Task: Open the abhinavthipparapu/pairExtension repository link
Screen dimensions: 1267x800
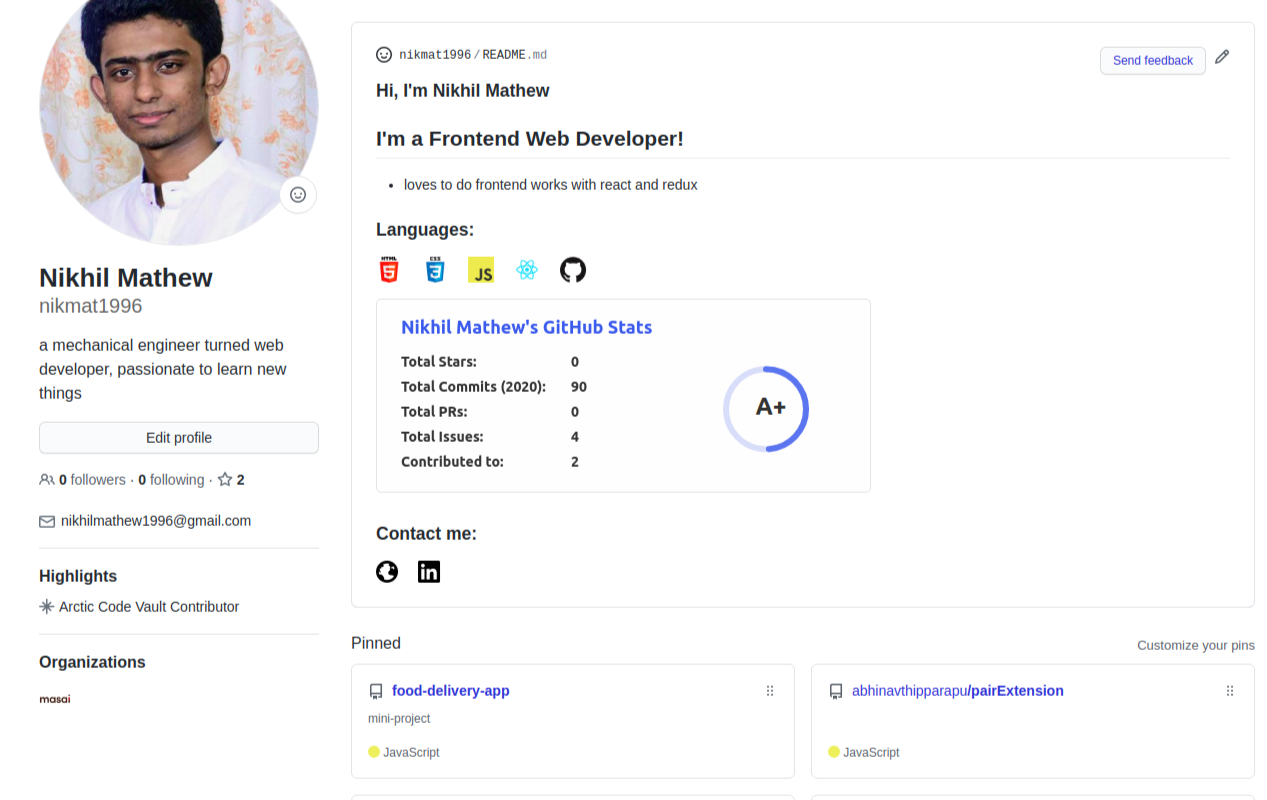Action: (957, 691)
